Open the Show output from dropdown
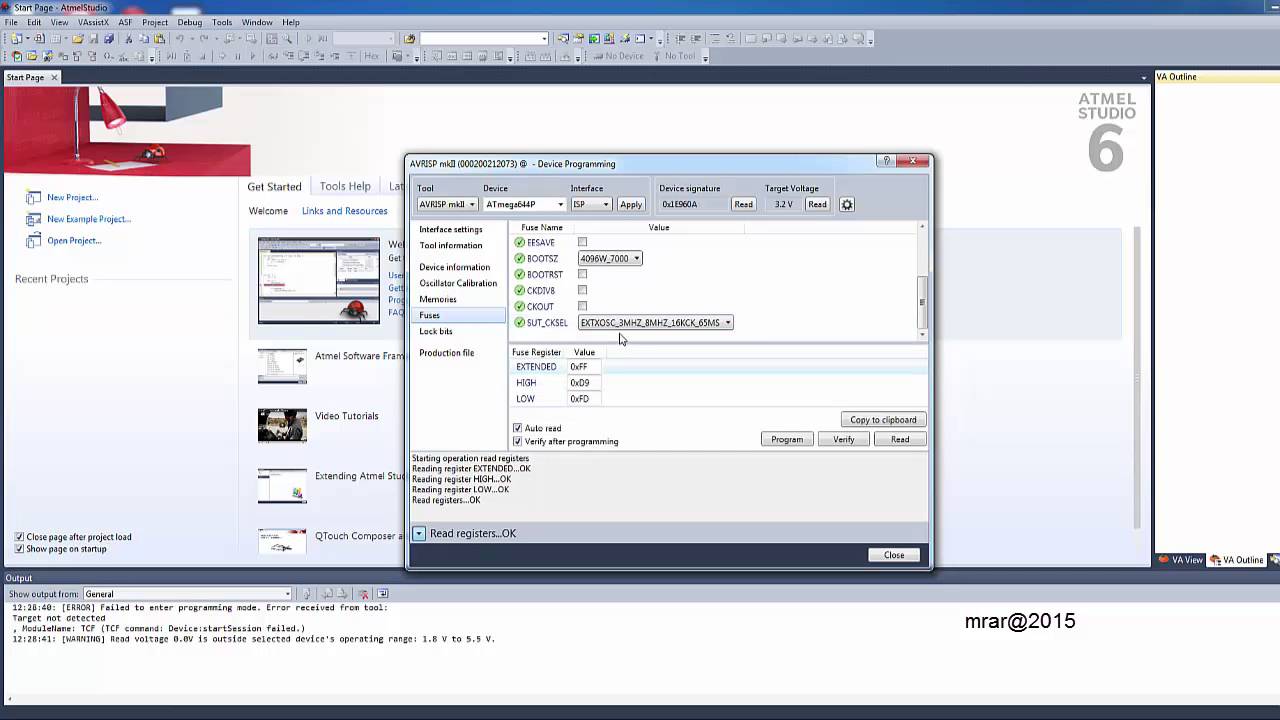1280x720 pixels. pyautogui.click(x=188, y=594)
